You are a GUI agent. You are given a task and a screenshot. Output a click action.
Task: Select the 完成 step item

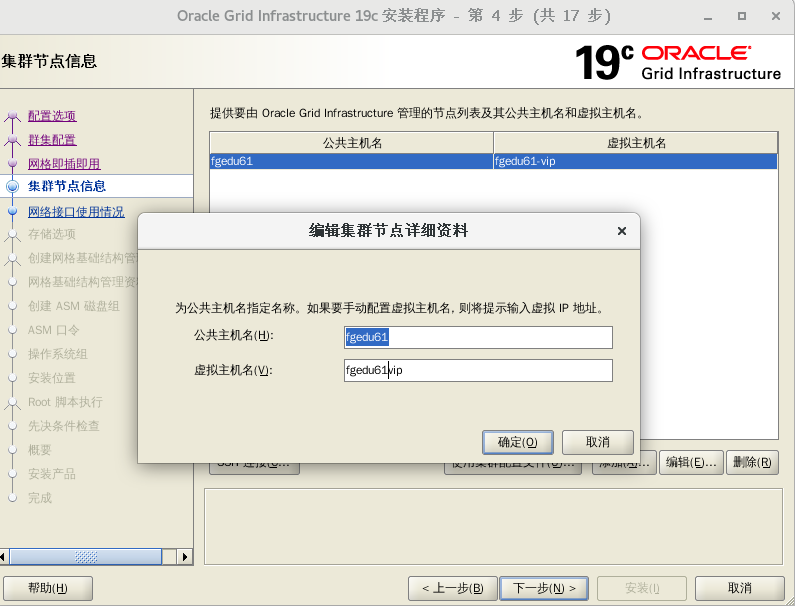coord(40,498)
